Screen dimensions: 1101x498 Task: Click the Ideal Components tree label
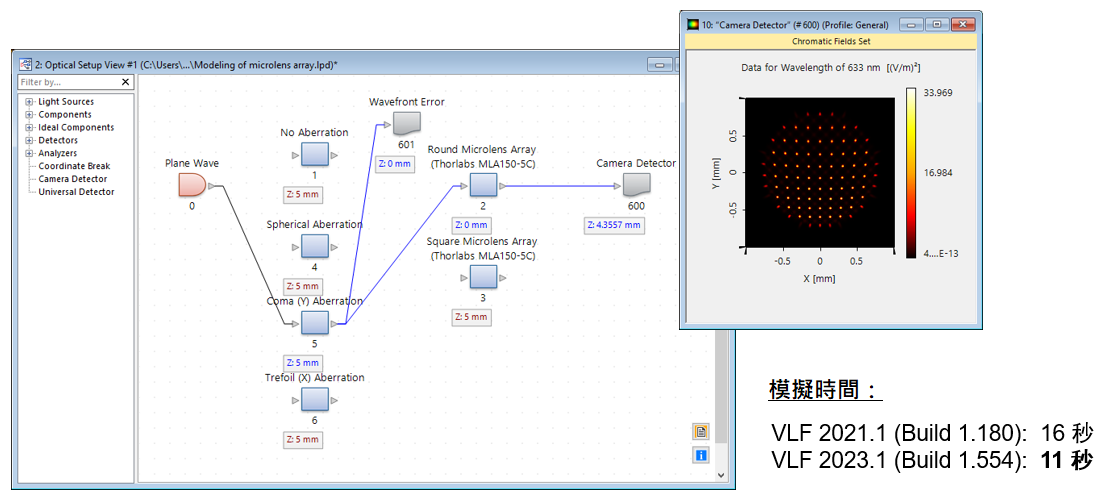(x=76, y=127)
